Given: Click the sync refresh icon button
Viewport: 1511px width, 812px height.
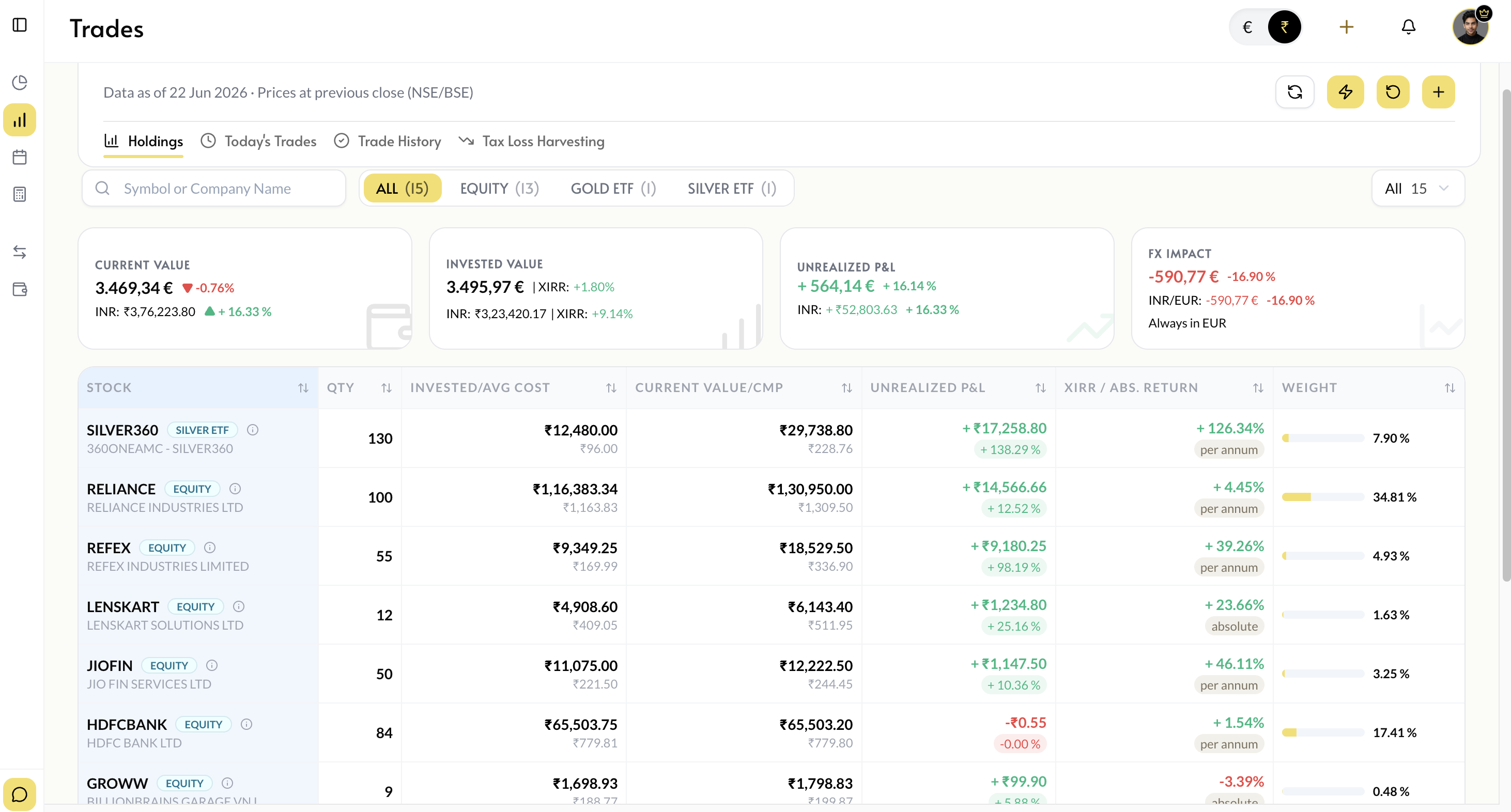Looking at the screenshot, I should click(1294, 92).
